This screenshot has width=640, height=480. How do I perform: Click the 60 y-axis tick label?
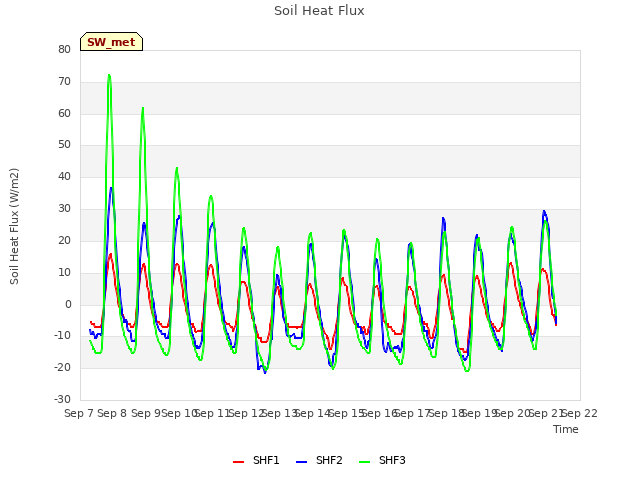[64, 113]
